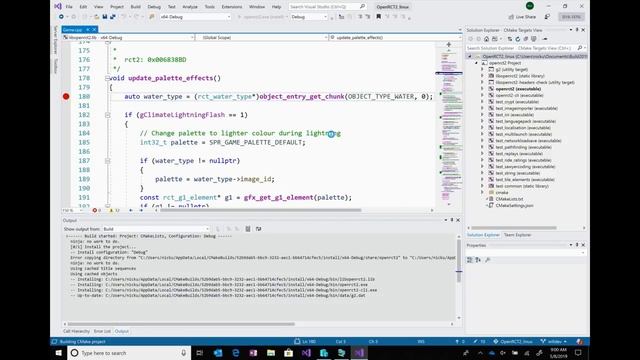Click the warnings indicator below the editor

pos(114,210)
